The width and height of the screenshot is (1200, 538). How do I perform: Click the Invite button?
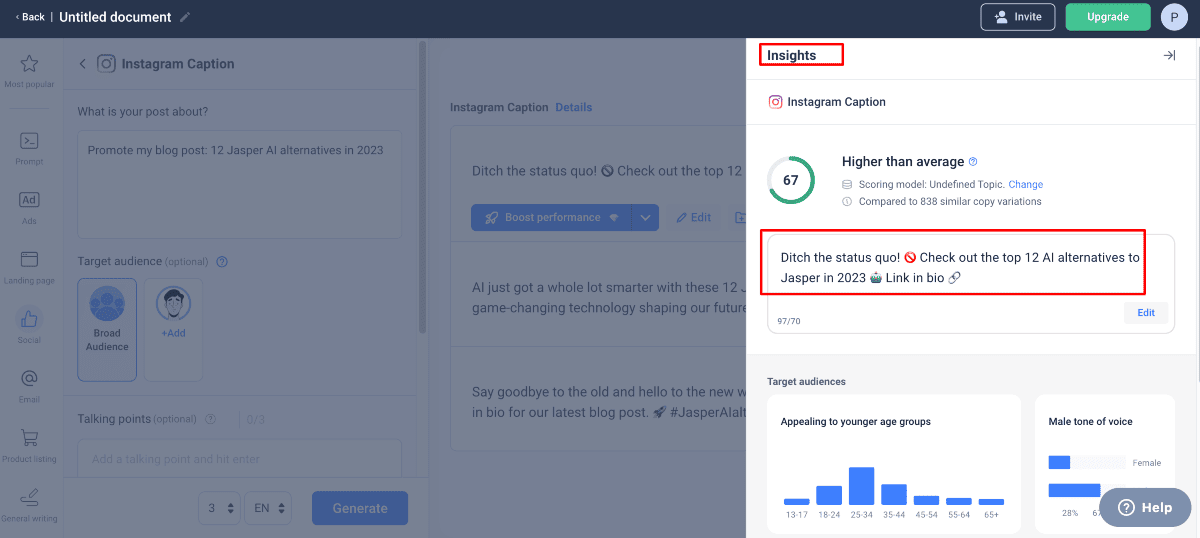(1018, 17)
